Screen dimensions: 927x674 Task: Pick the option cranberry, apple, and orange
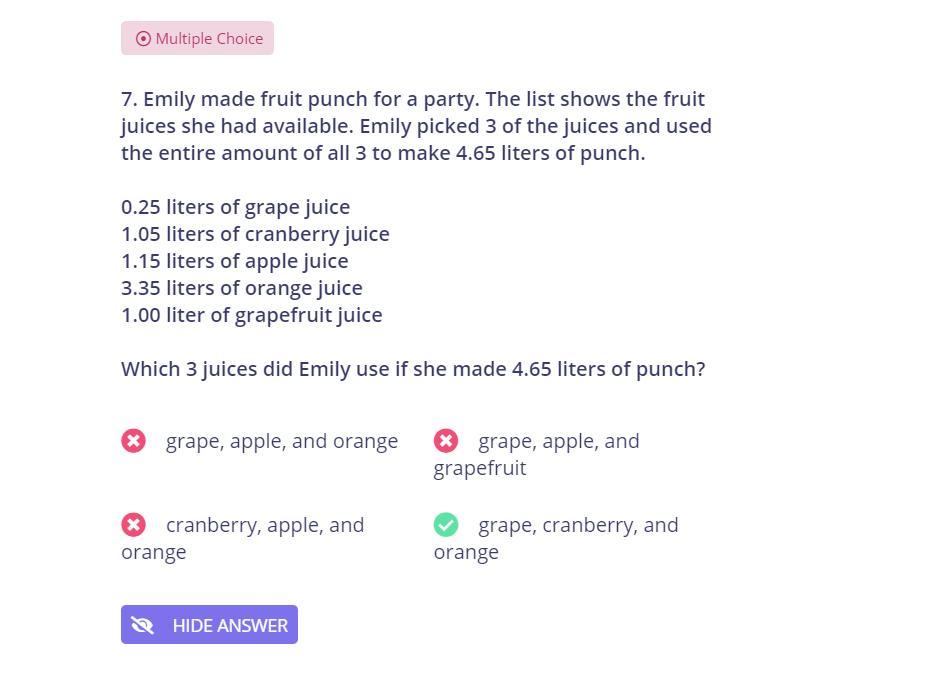264,525
